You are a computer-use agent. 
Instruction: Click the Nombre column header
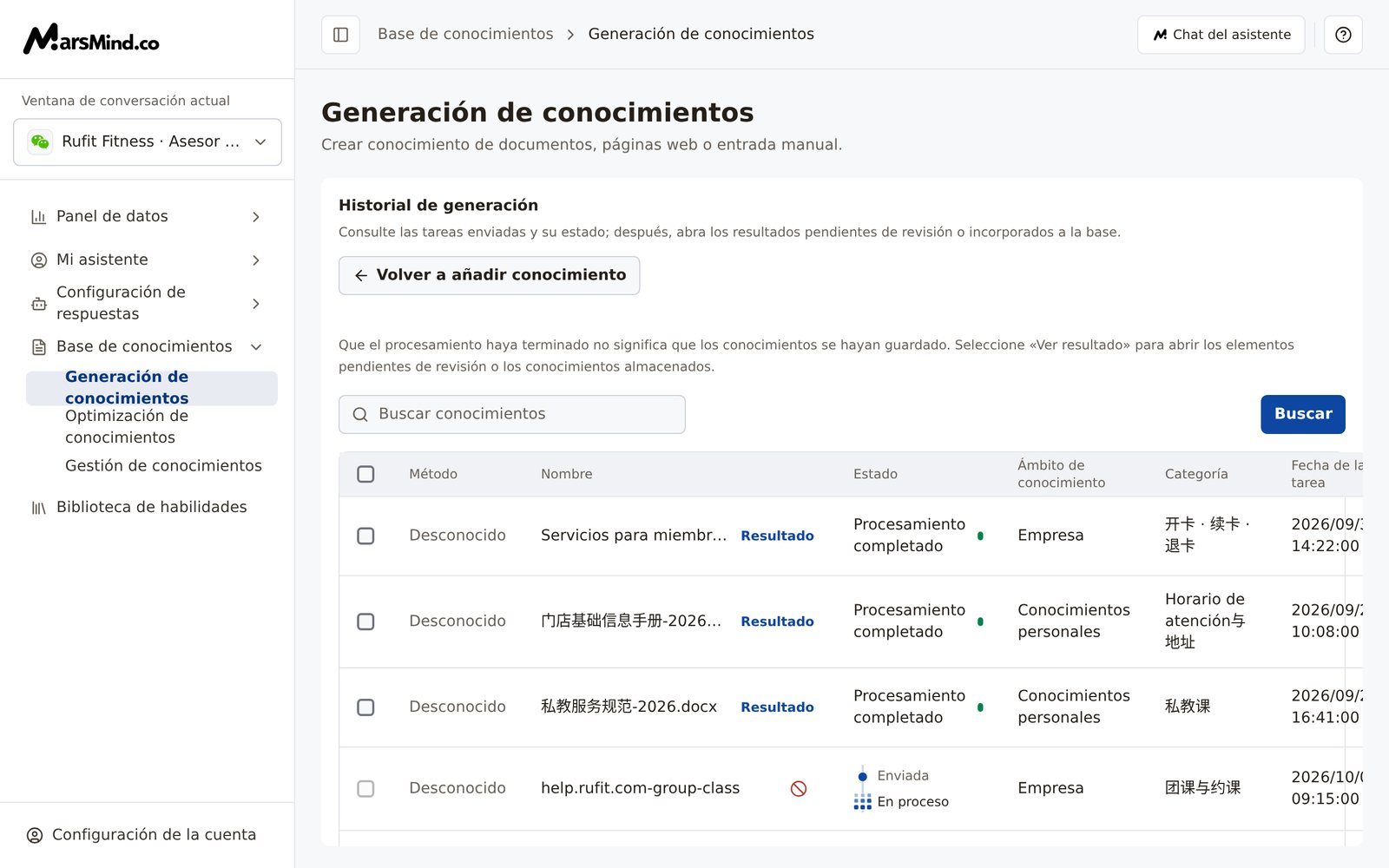click(x=567, y=474)
